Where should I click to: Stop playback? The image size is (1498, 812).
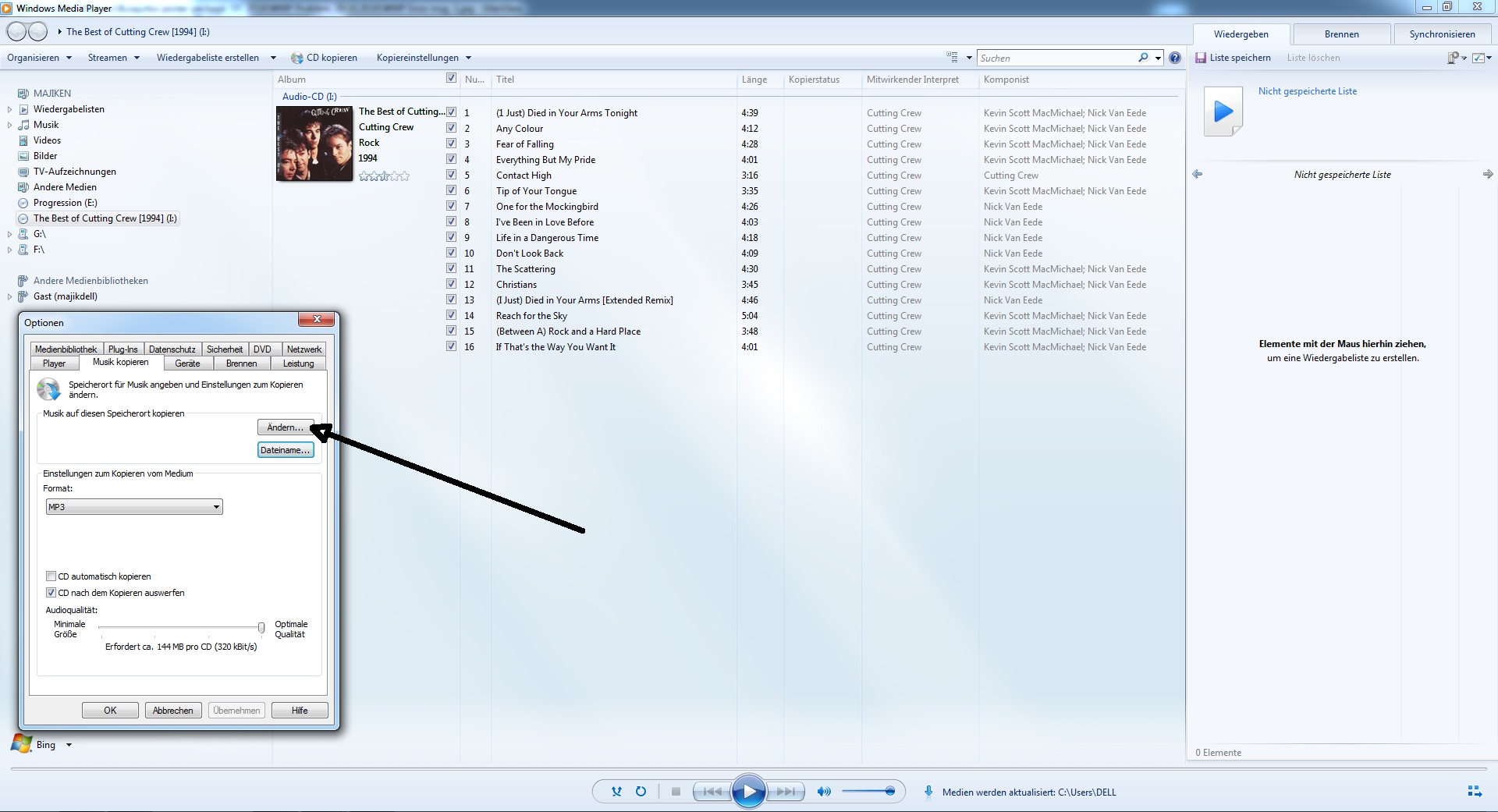click(676, 792)
